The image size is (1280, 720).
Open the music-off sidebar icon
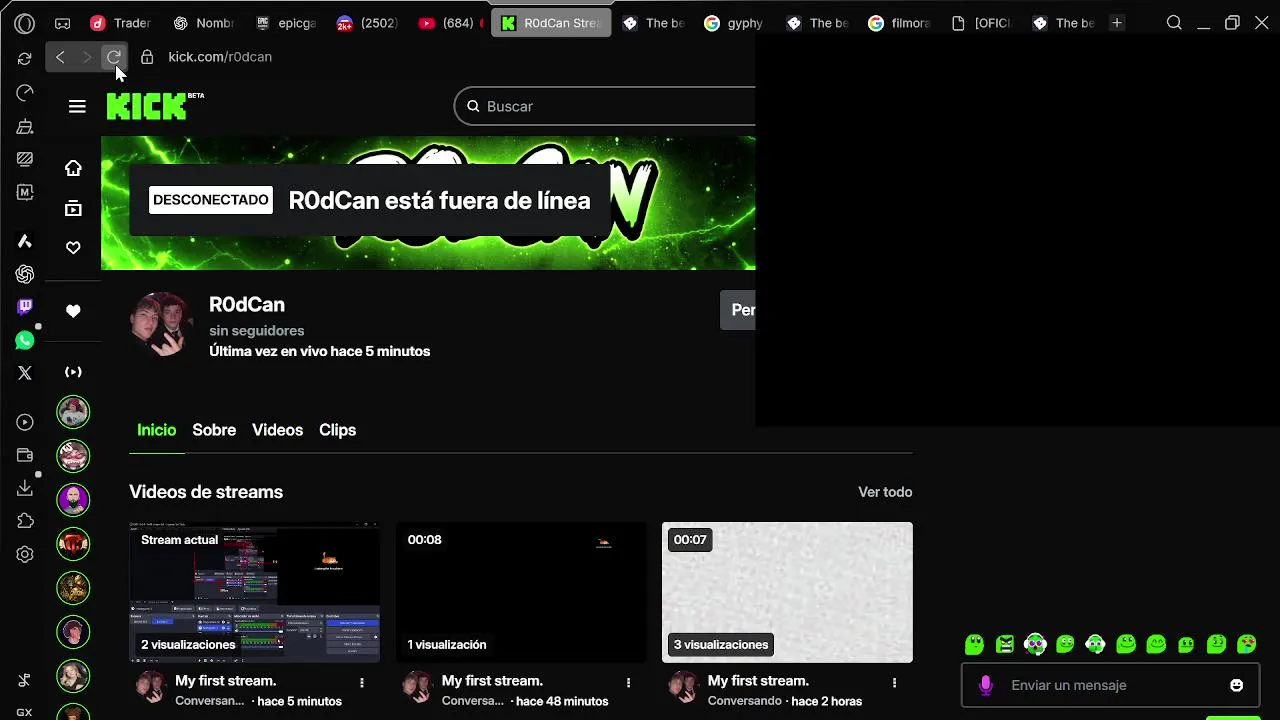[x=25, y=681]
